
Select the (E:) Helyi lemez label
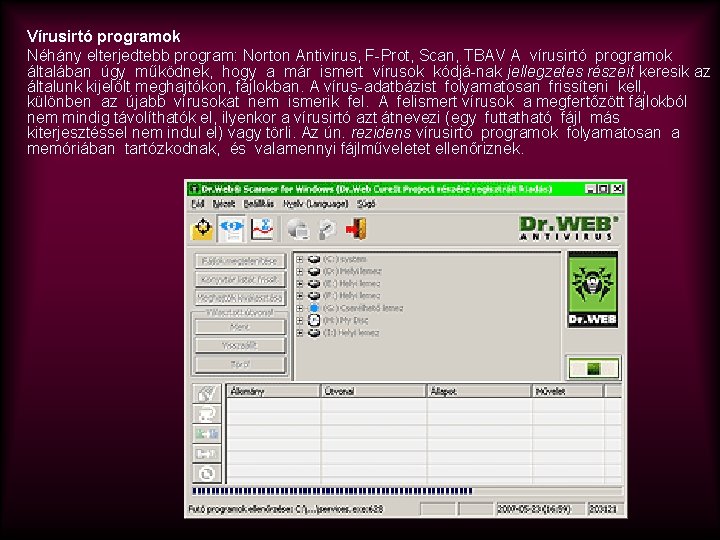point(351,283)
